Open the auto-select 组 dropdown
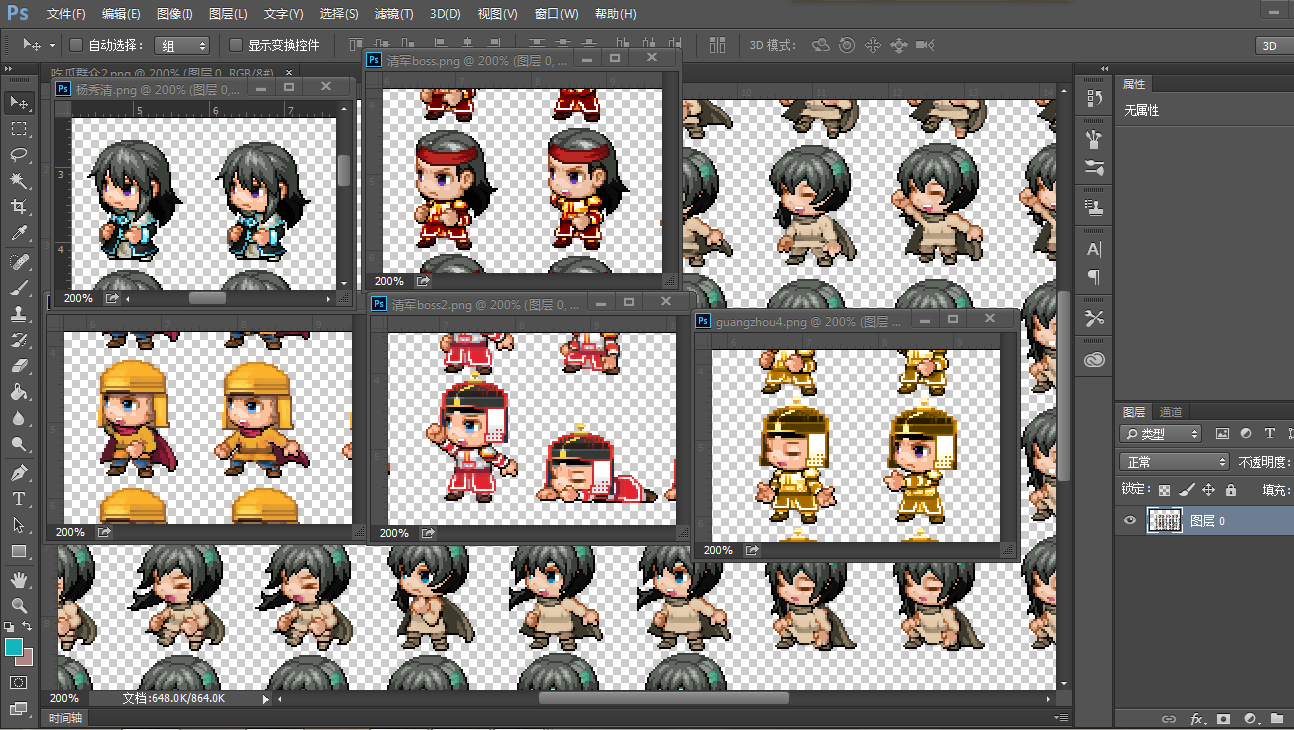 tap(183, 46)
